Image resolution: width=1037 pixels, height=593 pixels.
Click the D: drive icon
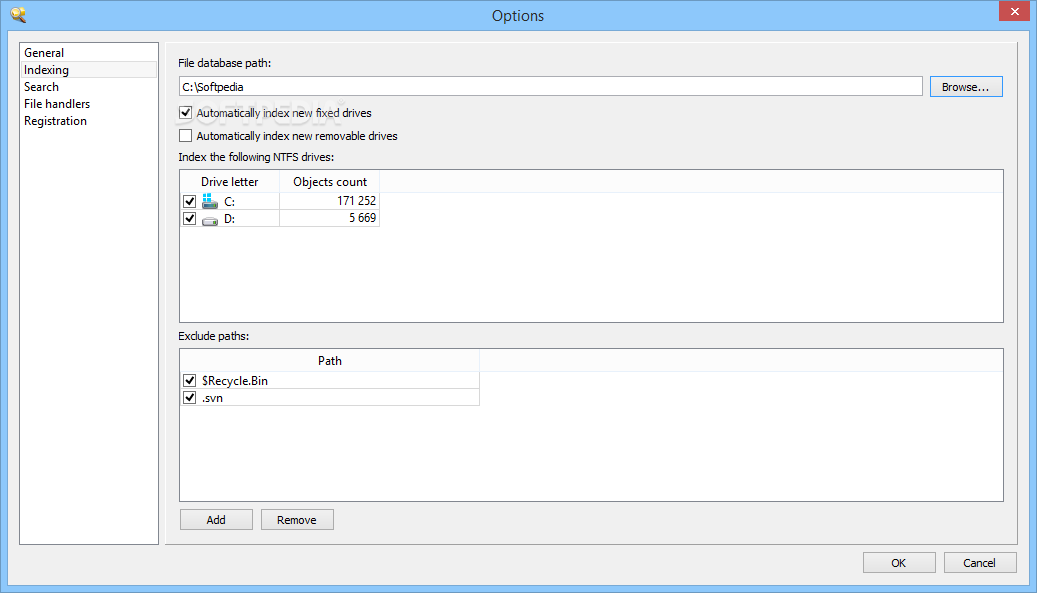coord(210,221)
